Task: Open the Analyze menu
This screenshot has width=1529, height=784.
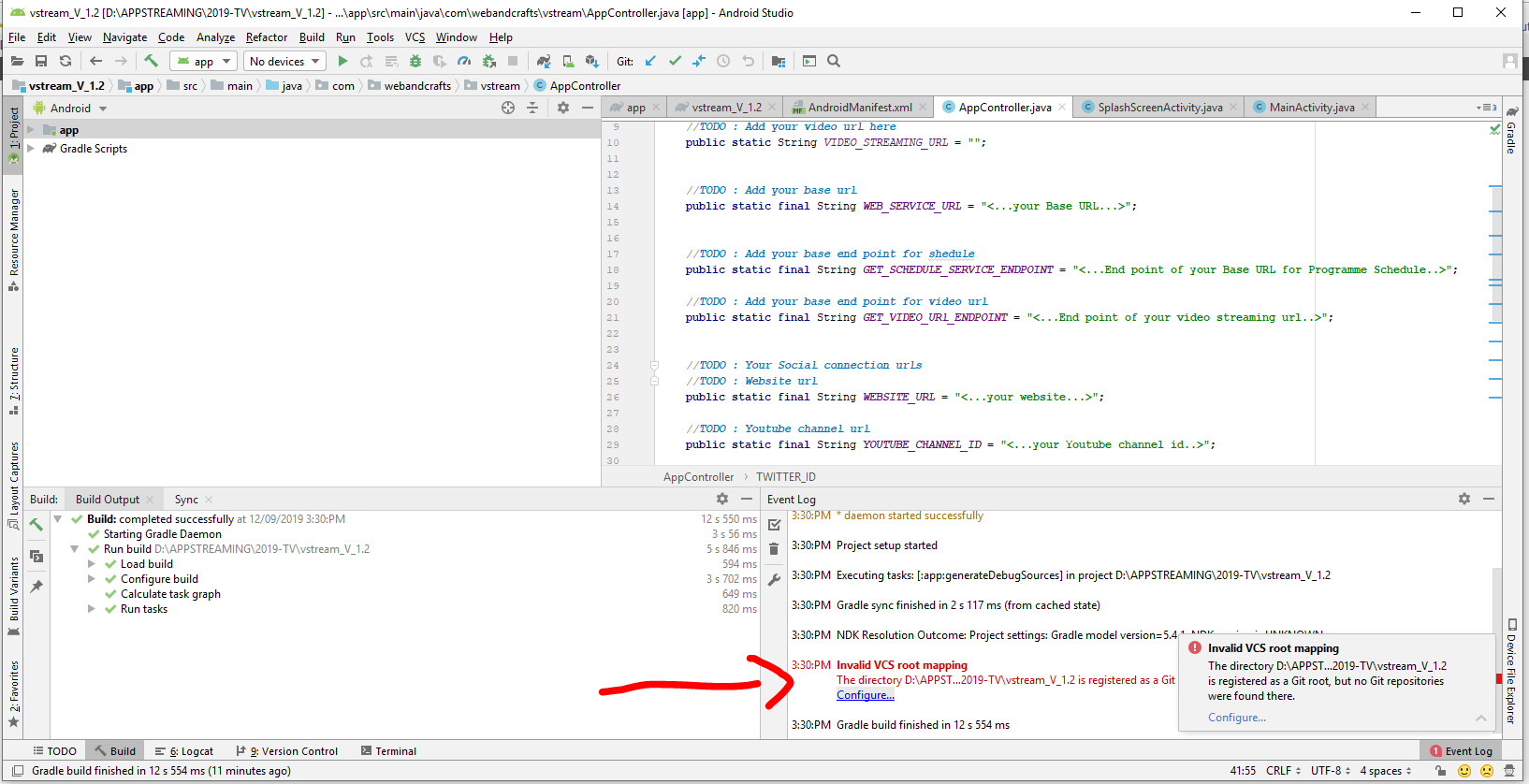Action: click(215, 37)
